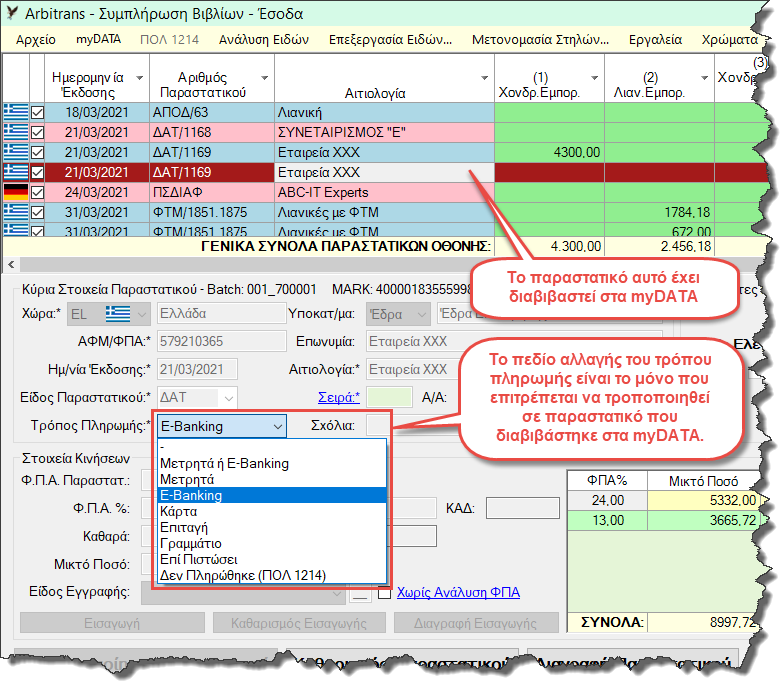Select Μετρητά payment option

tap(272, 479)
